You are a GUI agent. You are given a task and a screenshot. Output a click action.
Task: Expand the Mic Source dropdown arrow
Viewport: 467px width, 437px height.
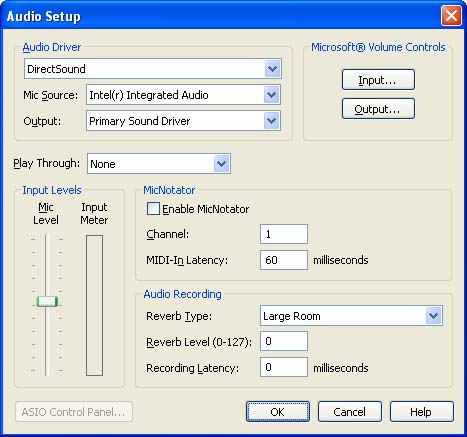(272, 95)
